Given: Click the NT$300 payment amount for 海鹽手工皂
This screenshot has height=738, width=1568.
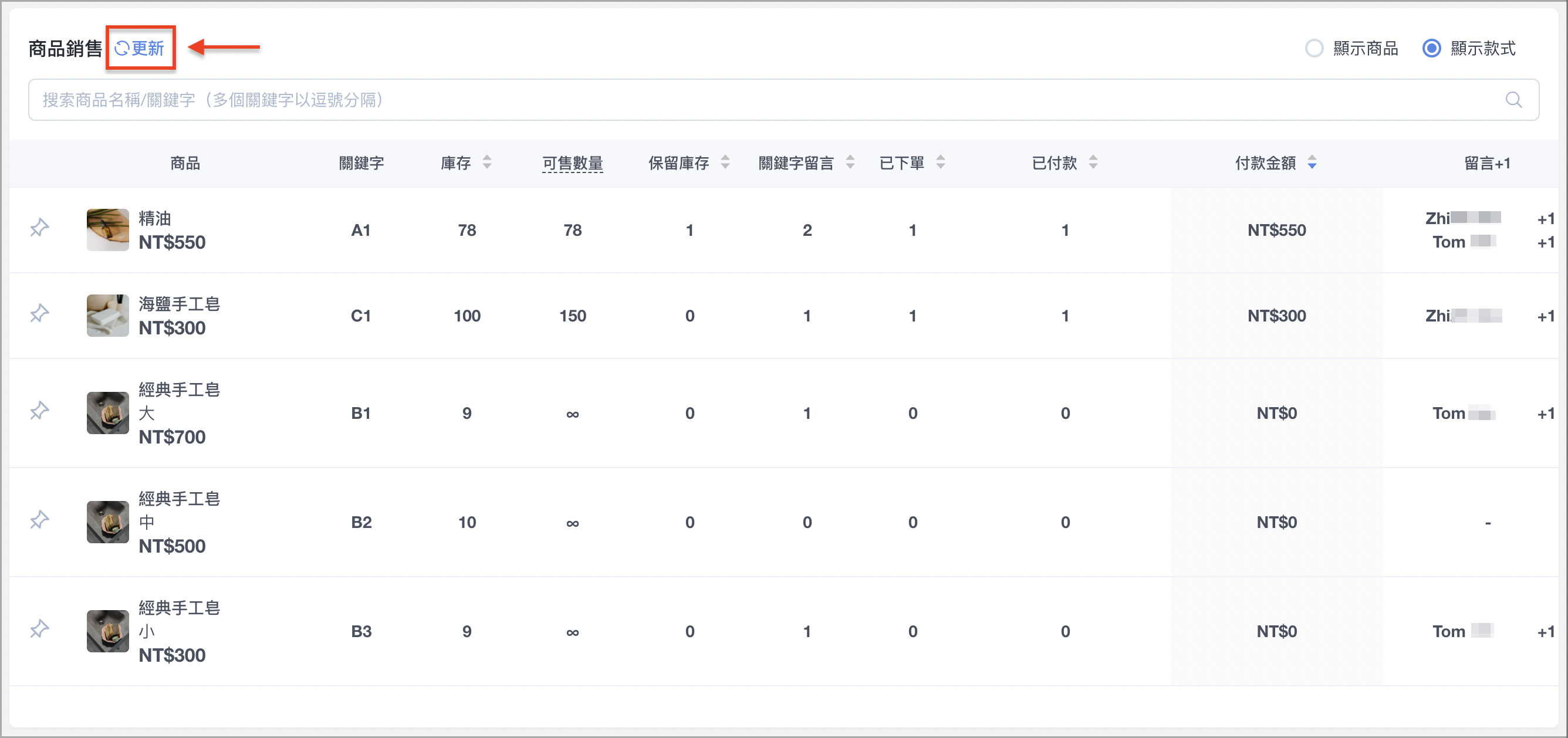Looking at the screenshot, I should click(x=1276, y=316).
